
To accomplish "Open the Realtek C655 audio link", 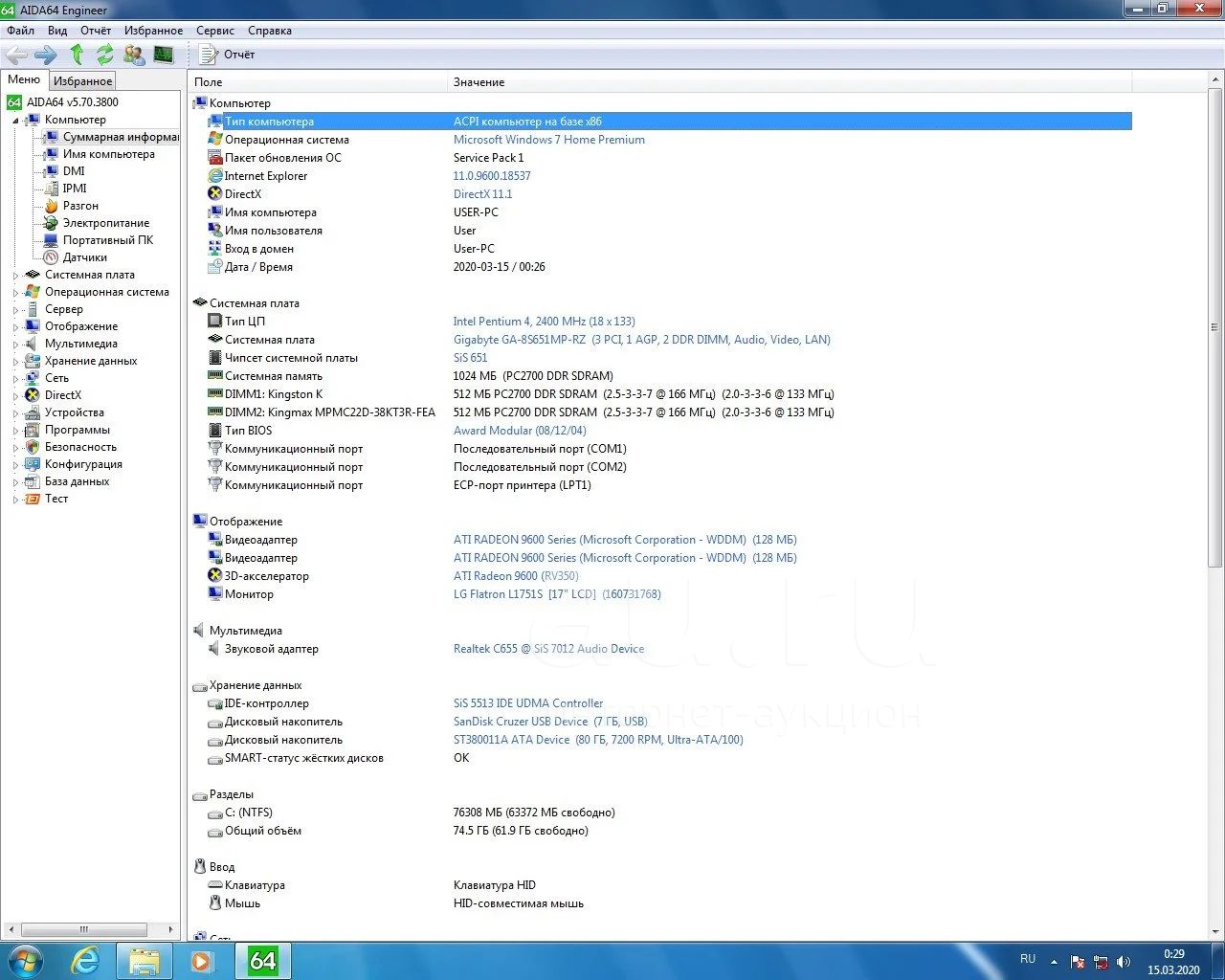I will point(548,649).
